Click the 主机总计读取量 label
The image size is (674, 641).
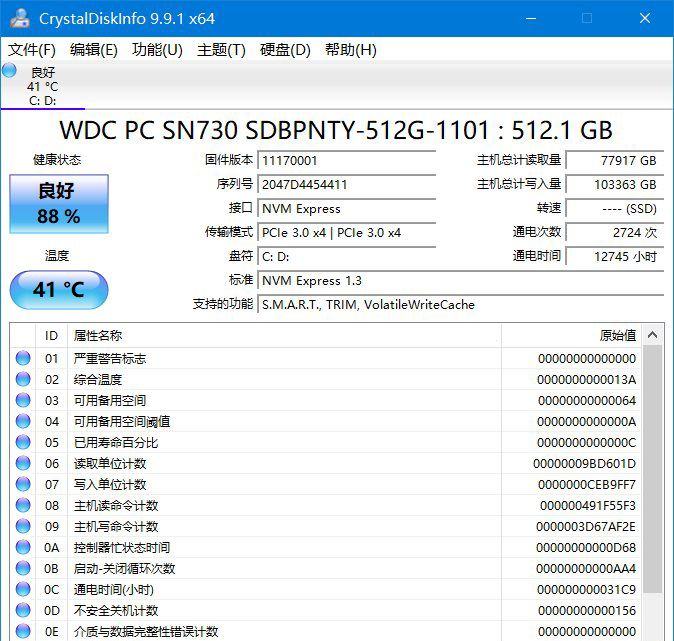click(x=519, y=160)
